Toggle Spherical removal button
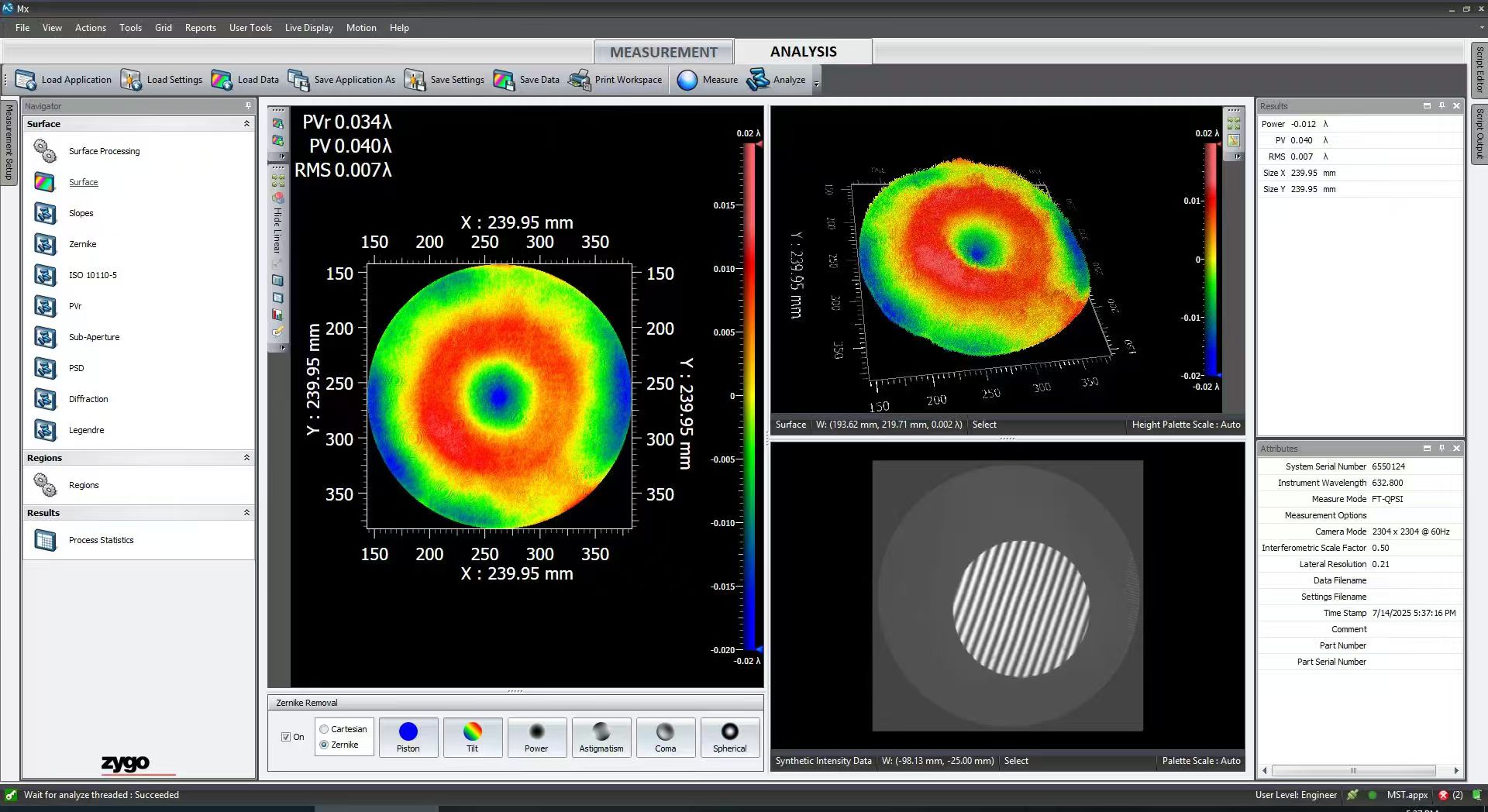This screenshot has width=1488, height=812. (x=729, y=737)
